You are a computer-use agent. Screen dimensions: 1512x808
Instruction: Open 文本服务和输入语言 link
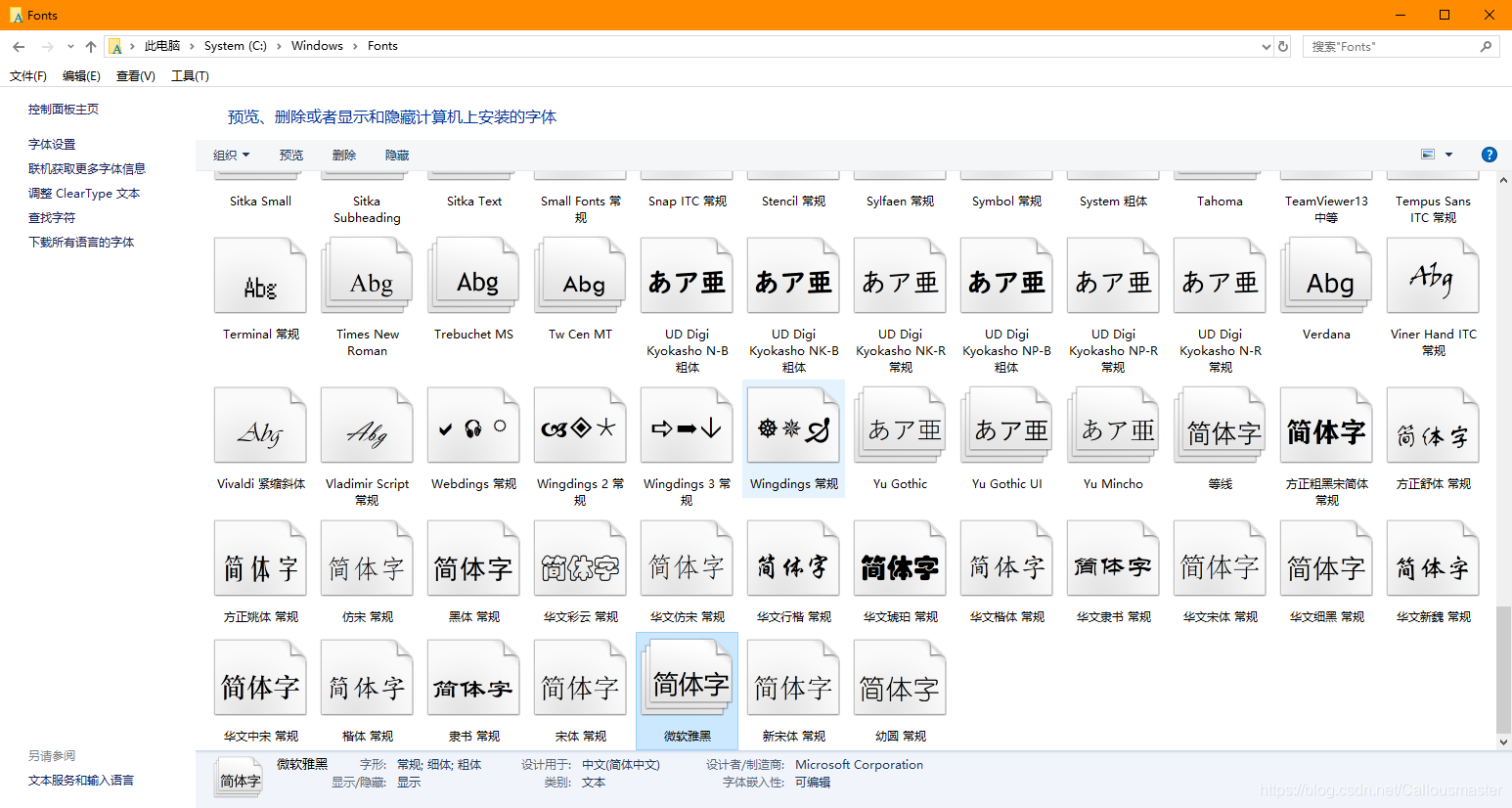pos(81,781)
